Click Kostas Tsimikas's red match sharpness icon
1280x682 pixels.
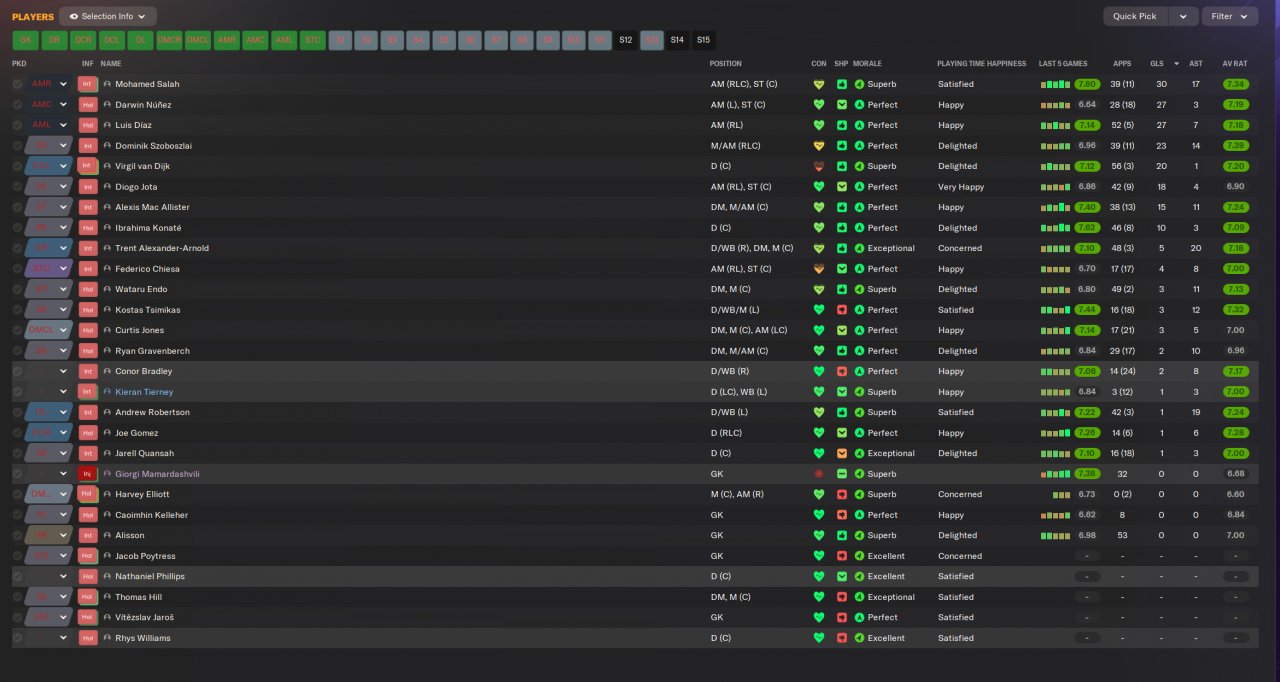(842, 310)
